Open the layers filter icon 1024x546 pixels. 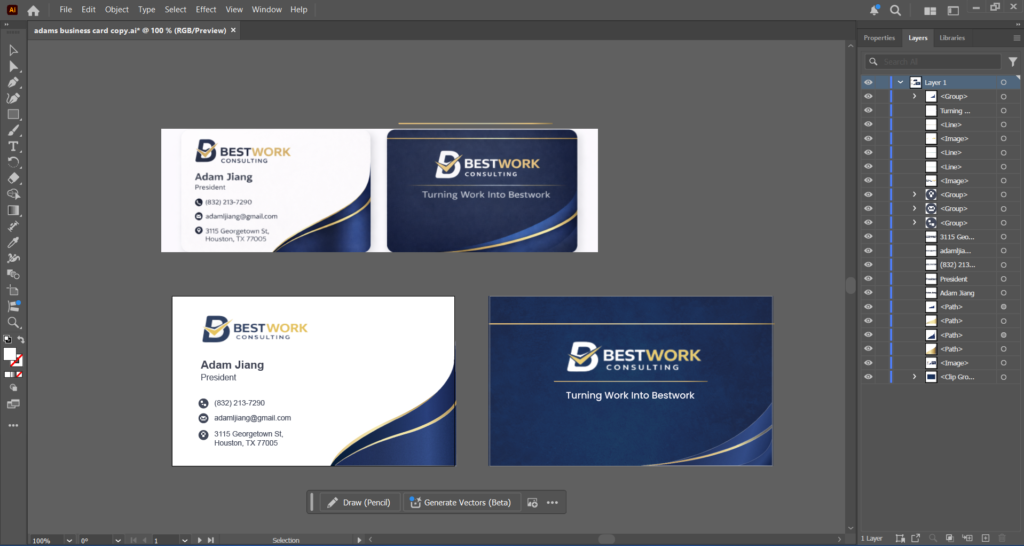1012,61
